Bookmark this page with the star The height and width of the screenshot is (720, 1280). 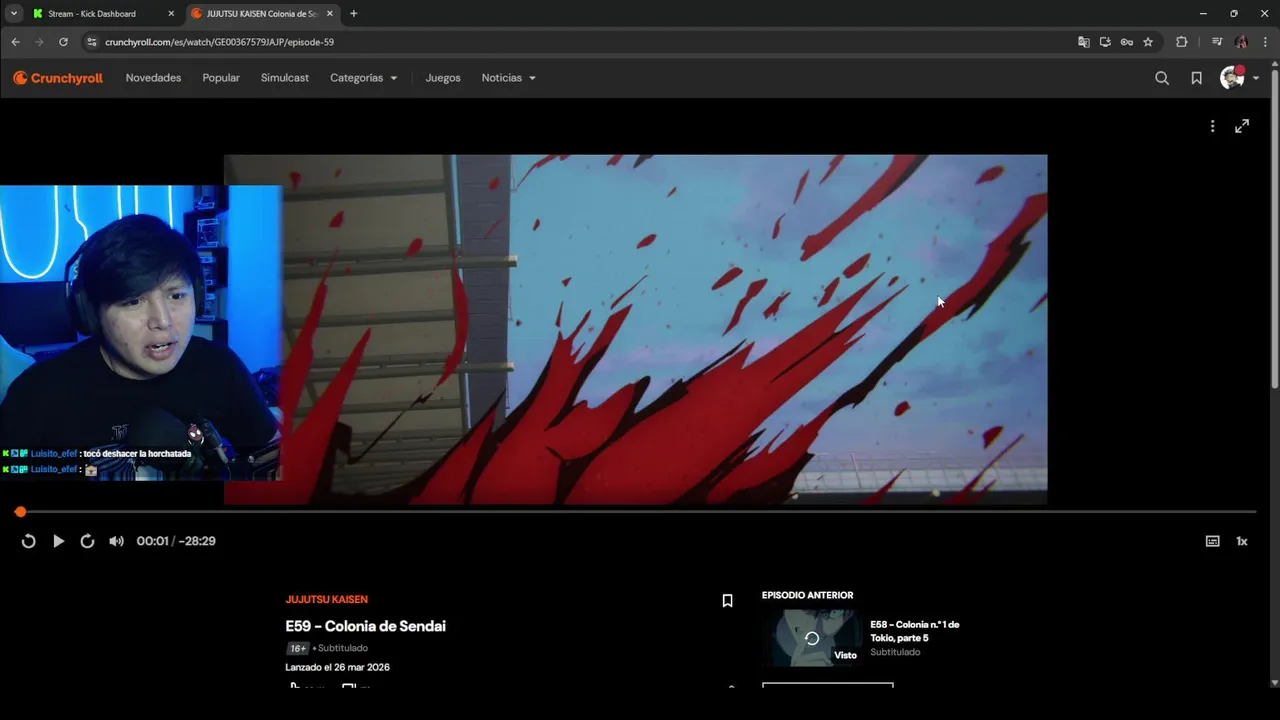point(1148,42)
